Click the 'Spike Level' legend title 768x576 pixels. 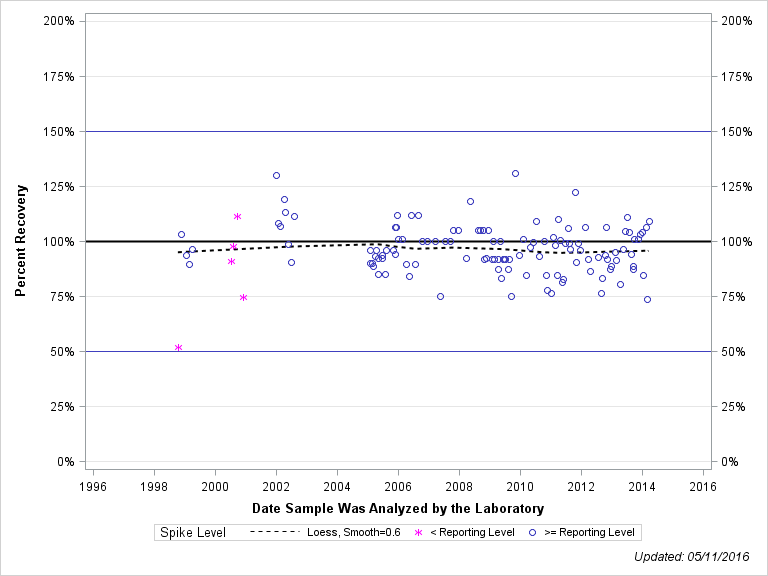click(193, 532)
